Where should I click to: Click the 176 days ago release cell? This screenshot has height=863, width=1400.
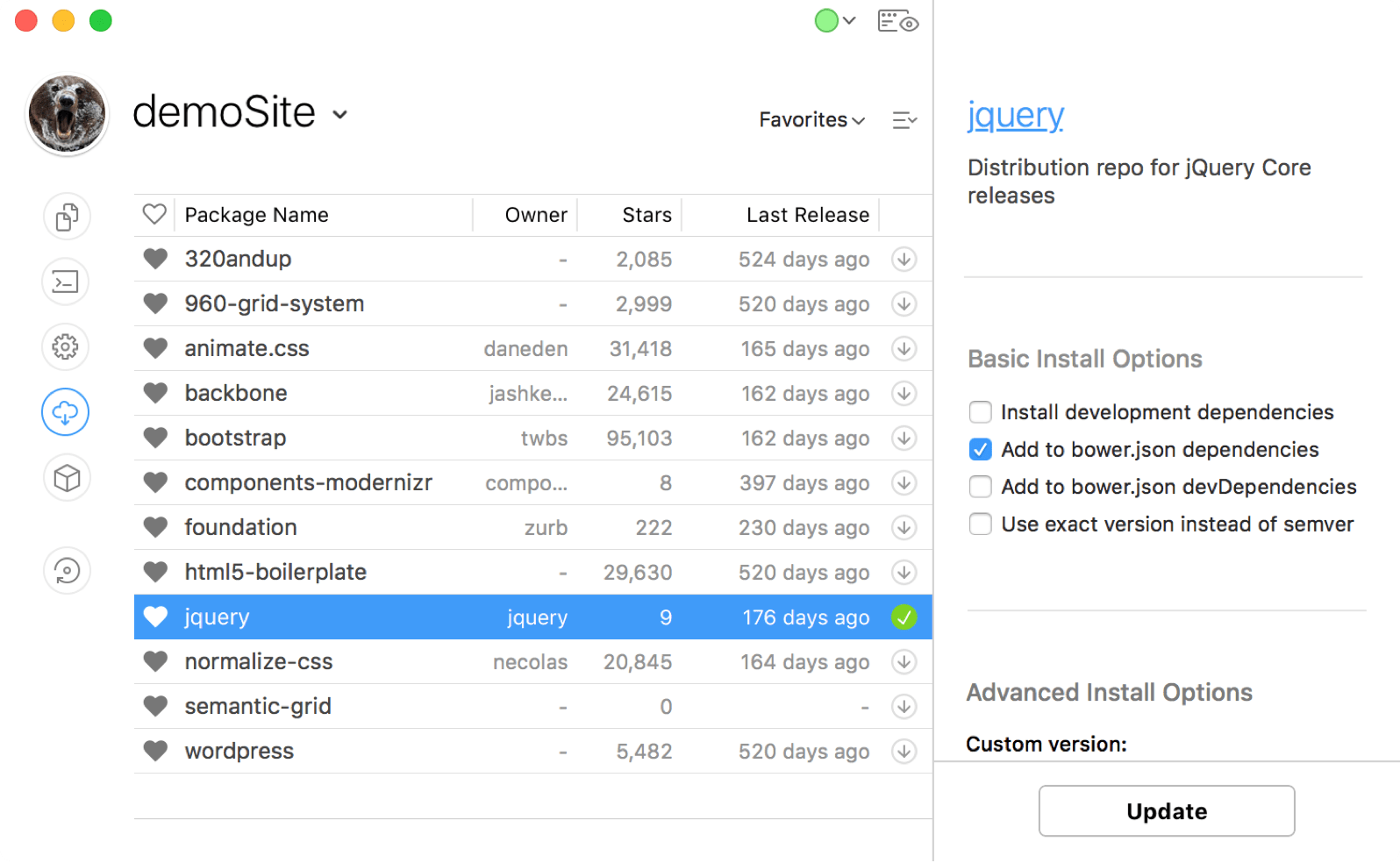pyautogui.click(x=806, y=617)
